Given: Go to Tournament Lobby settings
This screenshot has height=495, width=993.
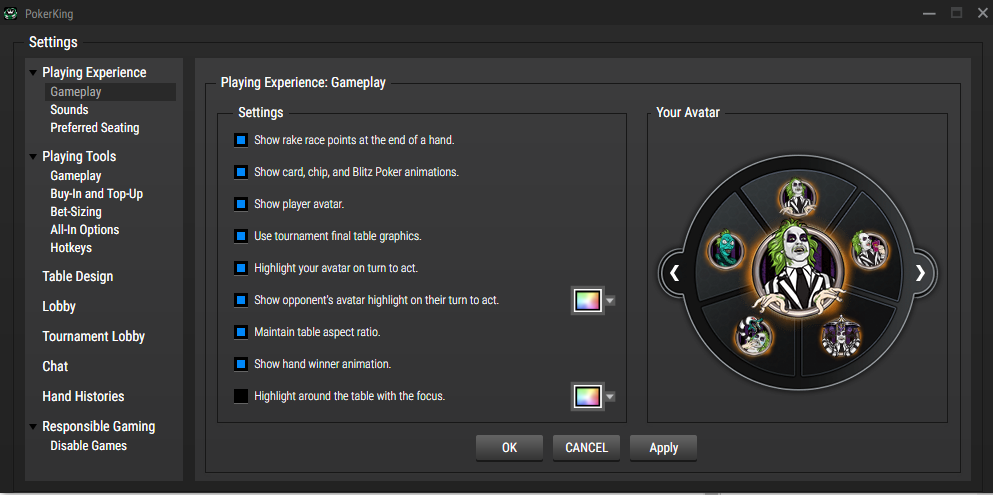Looking at the screenshot, I should click(93, 336).
